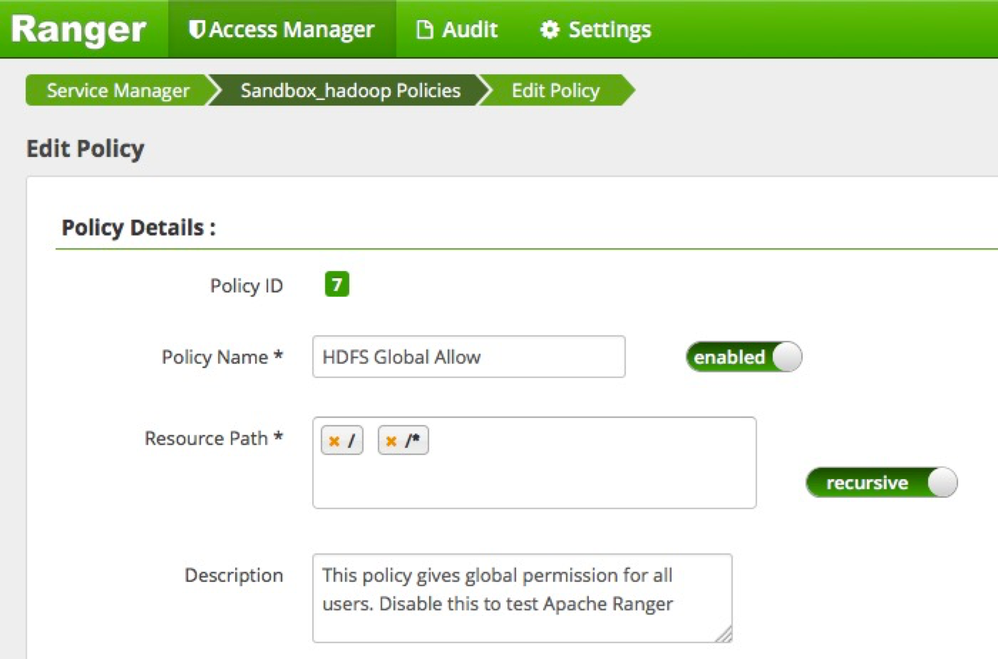This screenshot has width=998, height=659.
Task: Click the Policy Name text field
Action: [468, 357]
